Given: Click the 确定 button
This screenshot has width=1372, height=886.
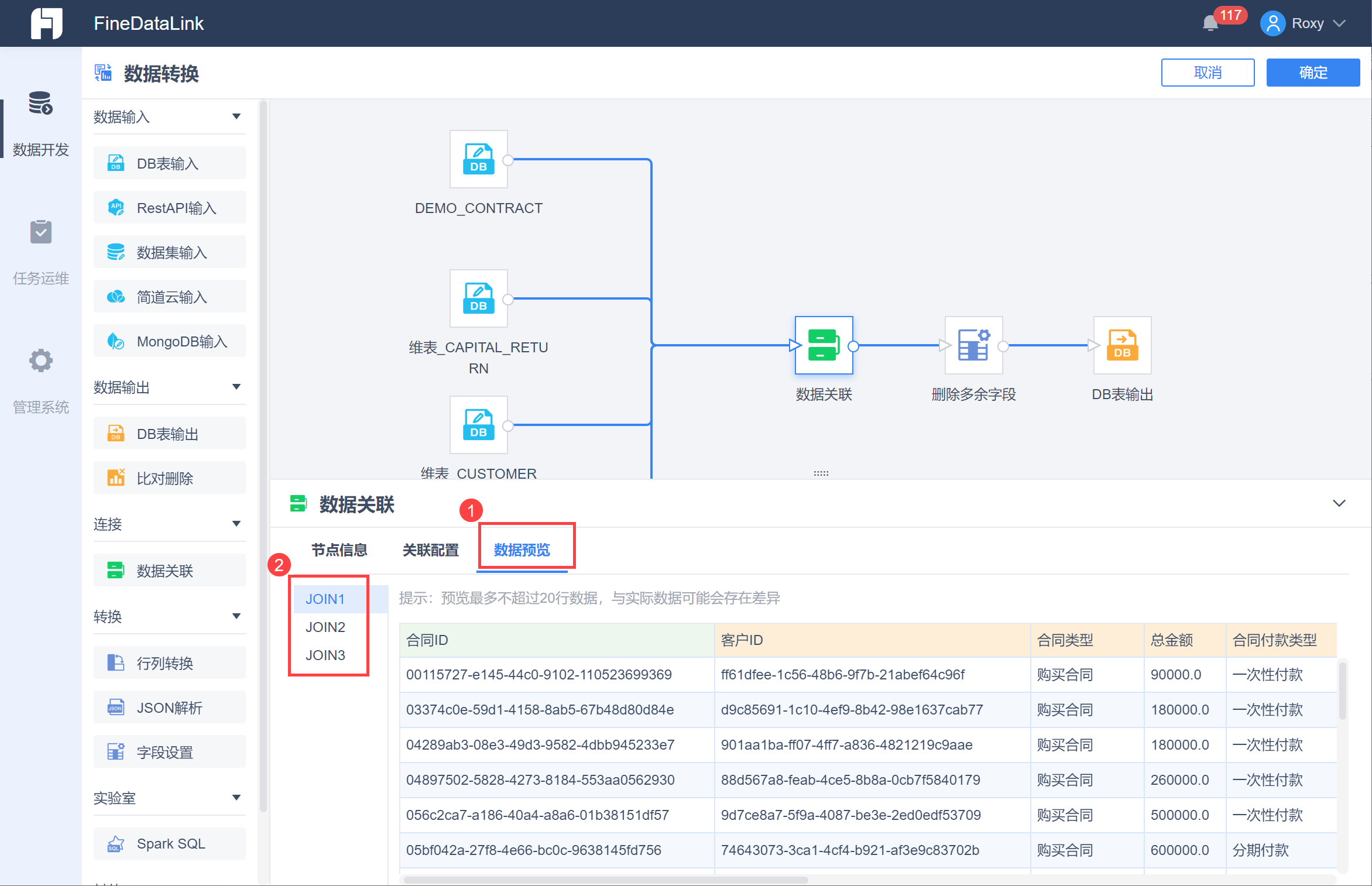Looking at the screenshot, I should point(1312,73).
